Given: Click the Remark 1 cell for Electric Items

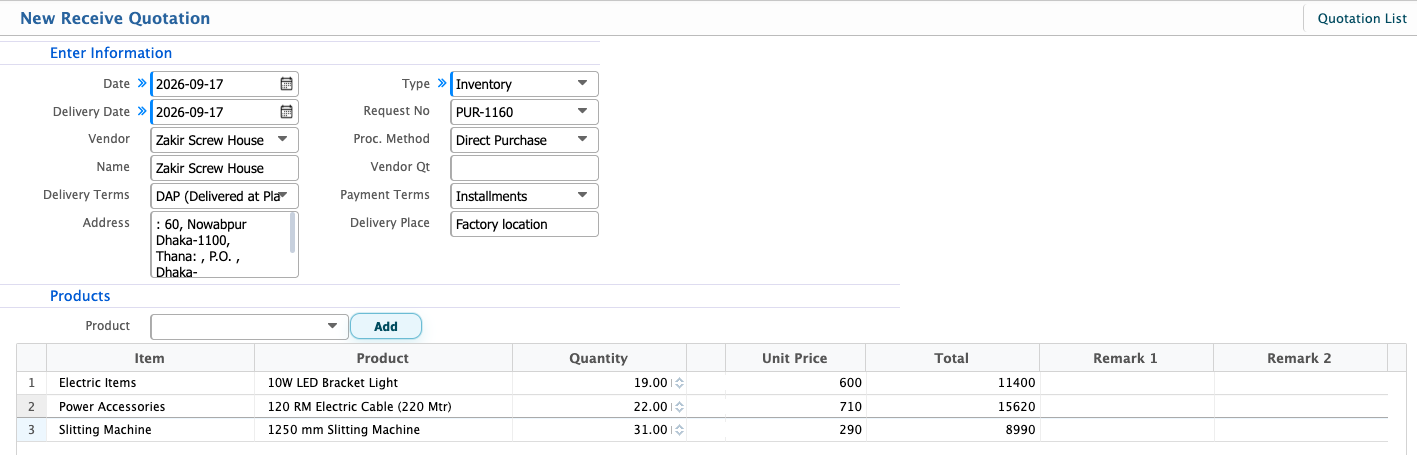Looking at the screenshot, I should pyautogui.click(x=1126, y=383).
